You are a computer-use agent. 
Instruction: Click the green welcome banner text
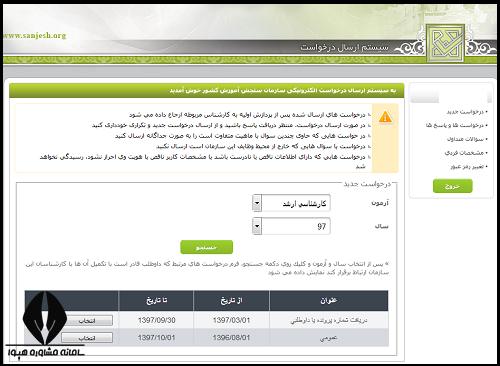click(283, 91)
